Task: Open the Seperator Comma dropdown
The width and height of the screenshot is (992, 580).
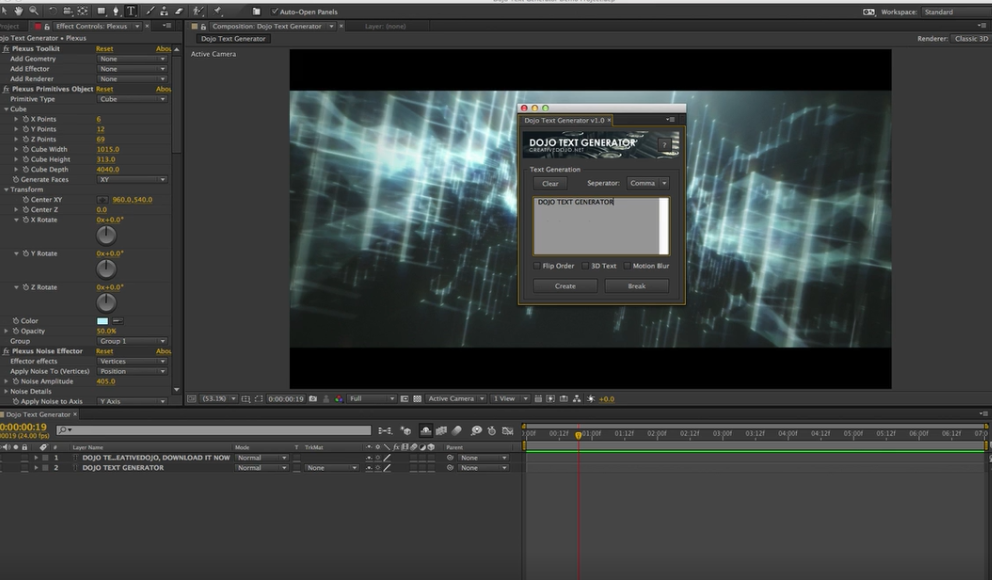Action: pos(648,183)
